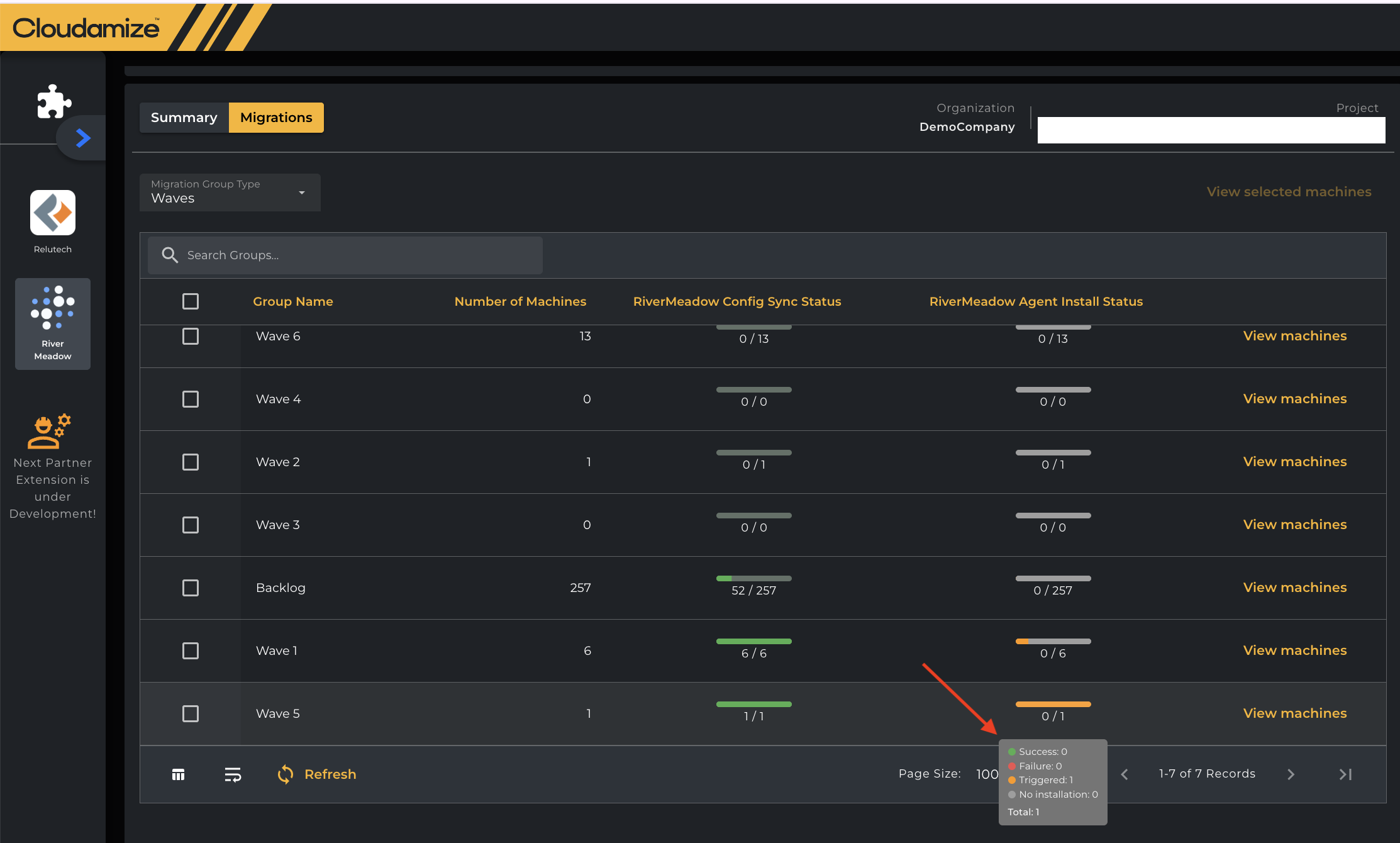Check the Wave 1 row checkbox
Viewport: 1400px width, 843px height.
click(x=191, y=650)
